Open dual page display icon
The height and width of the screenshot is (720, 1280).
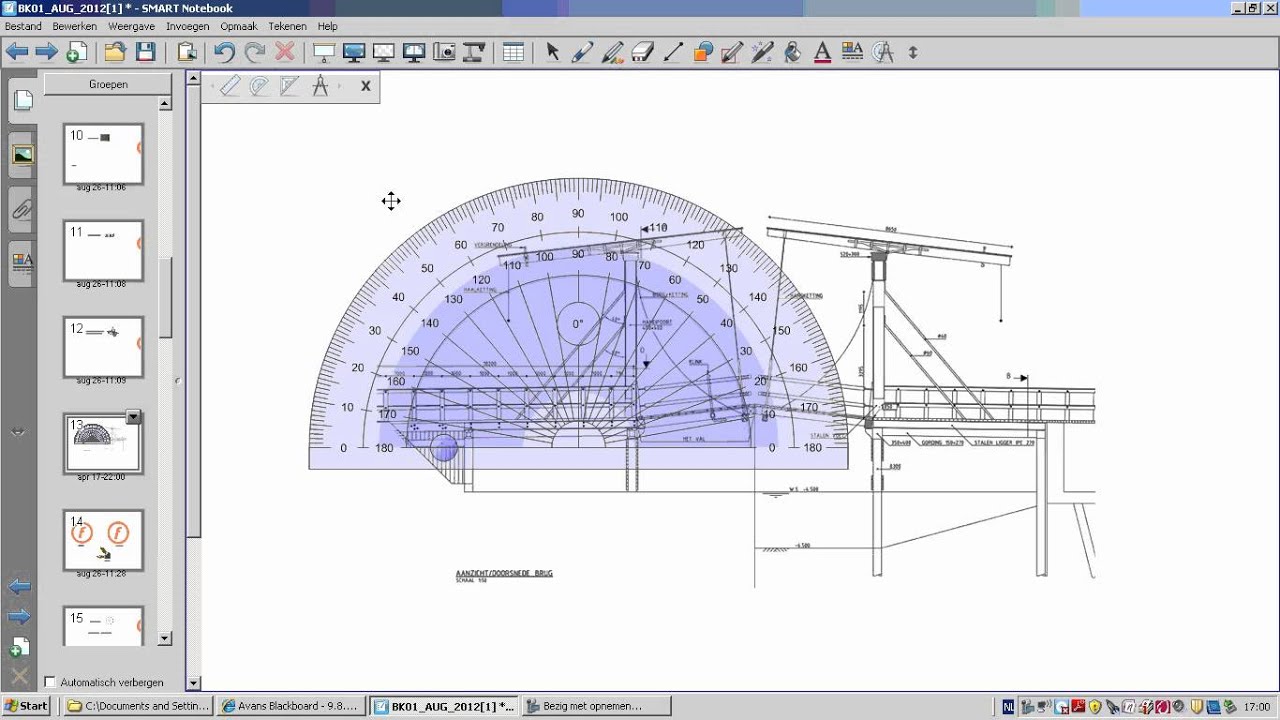point(414,52)
